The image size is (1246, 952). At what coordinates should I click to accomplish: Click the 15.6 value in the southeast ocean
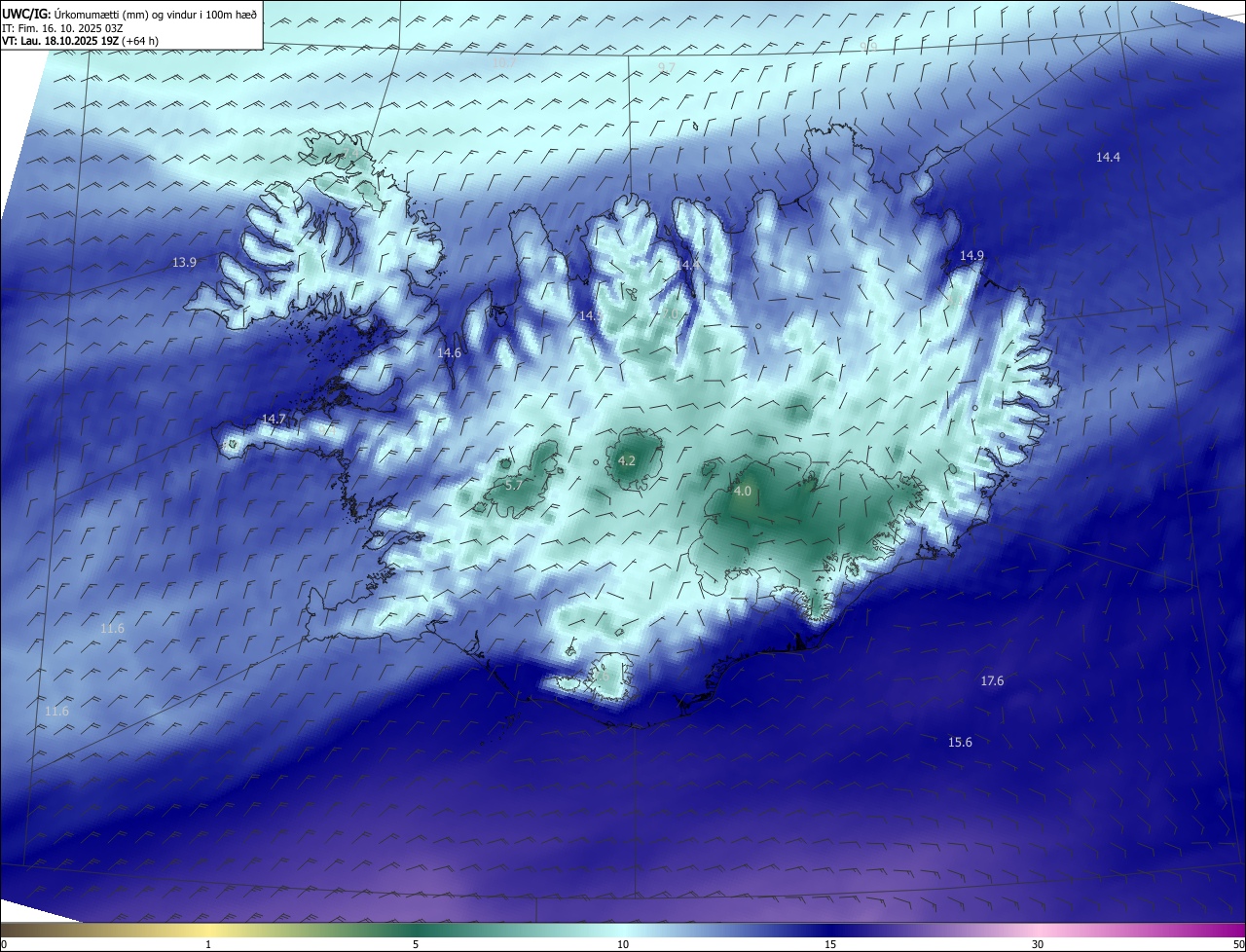pyautogui.click(x=960, y=743)
